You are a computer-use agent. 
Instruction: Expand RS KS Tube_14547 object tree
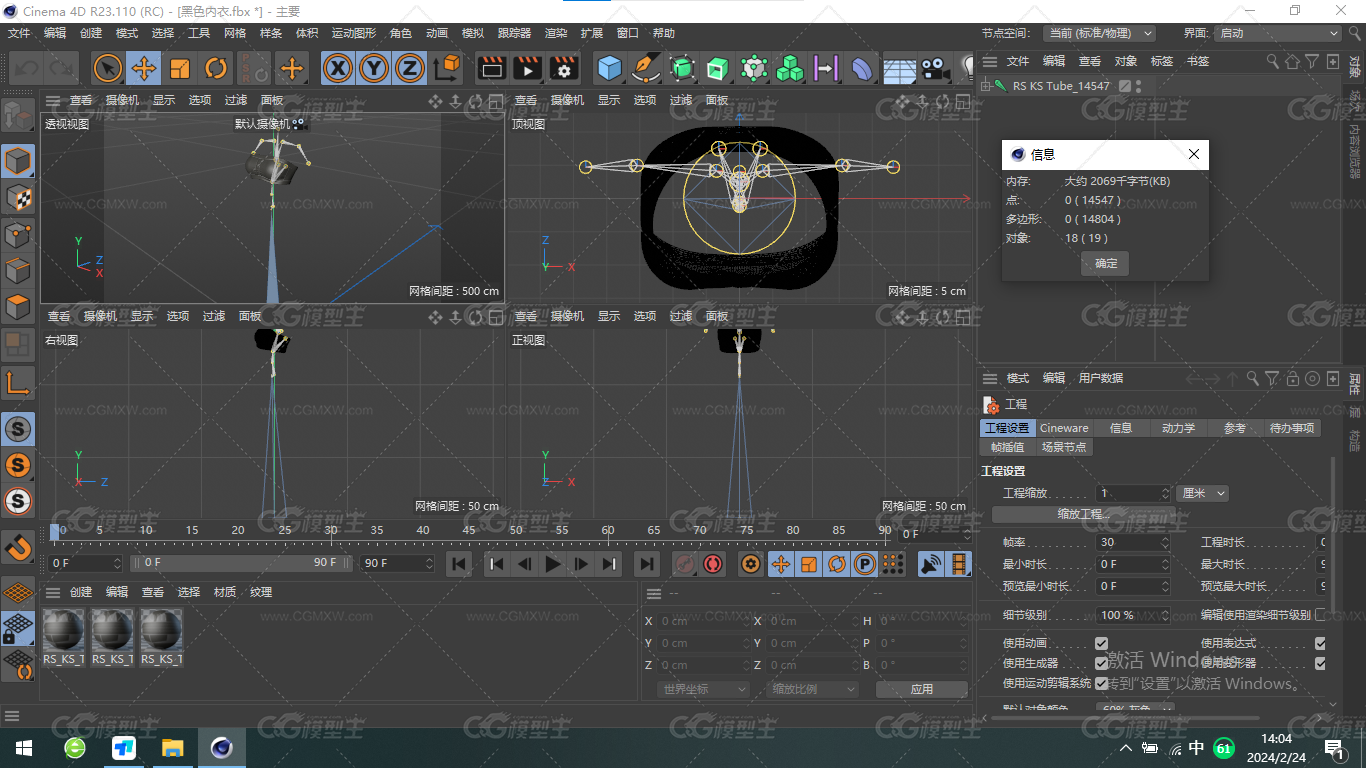point(985,86)
